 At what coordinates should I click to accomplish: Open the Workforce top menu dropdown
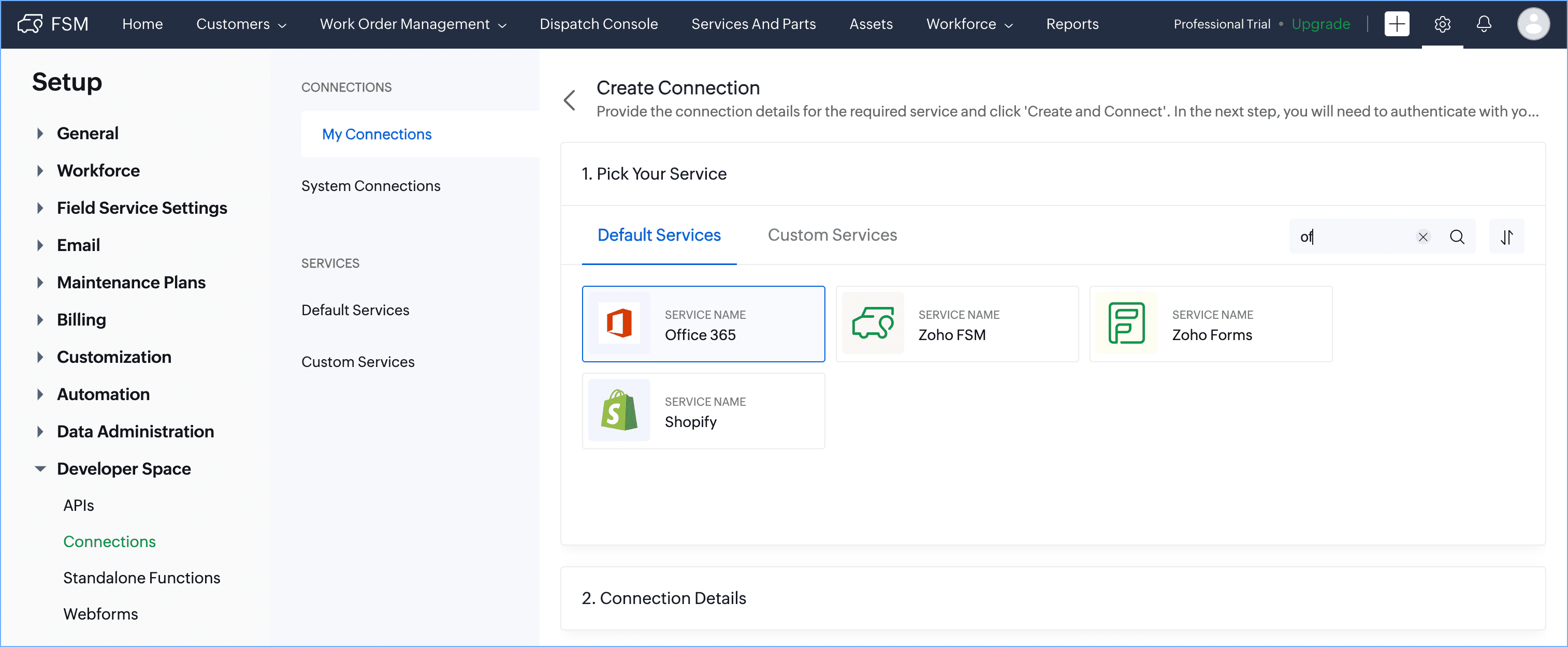tap(969, 24)
